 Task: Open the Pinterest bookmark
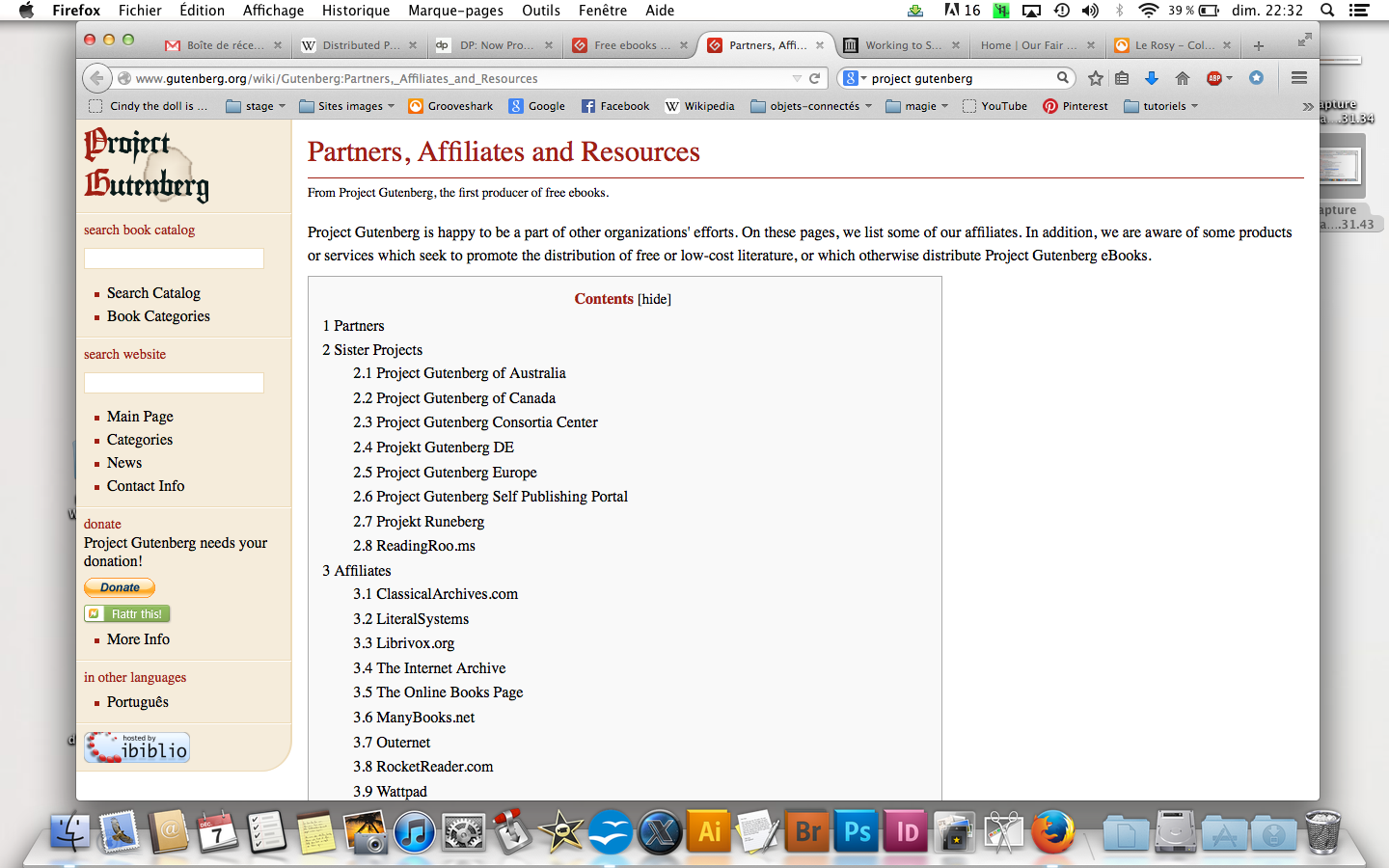(1076, 106)
